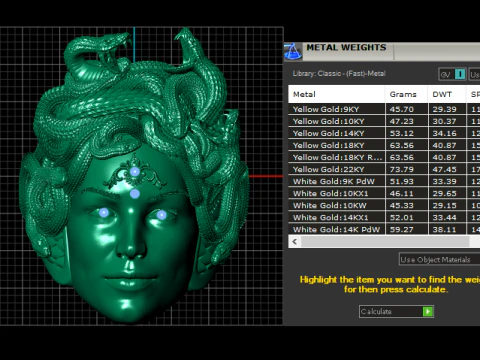Image resolution: width=480 pixels, height=360 pixels.
Task: Select the White Gold:9K PdW row
Action: (384, 181)
